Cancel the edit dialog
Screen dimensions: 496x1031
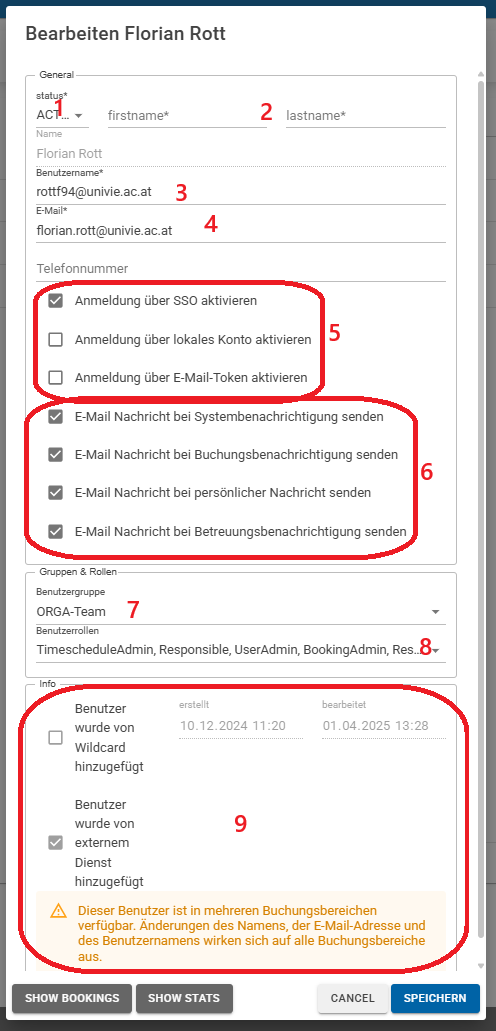[x=353, y=998]
